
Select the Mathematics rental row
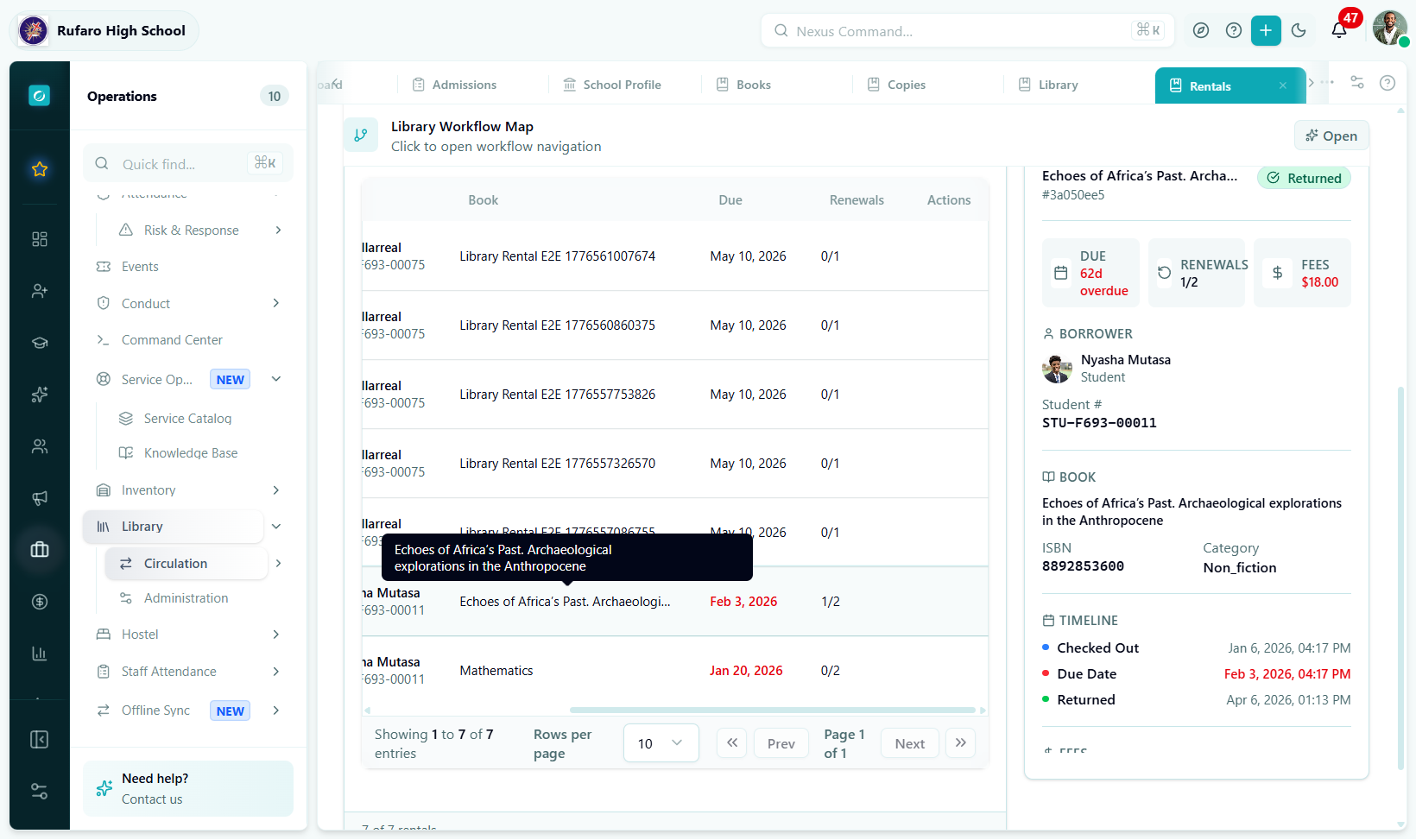coord(674,671)
